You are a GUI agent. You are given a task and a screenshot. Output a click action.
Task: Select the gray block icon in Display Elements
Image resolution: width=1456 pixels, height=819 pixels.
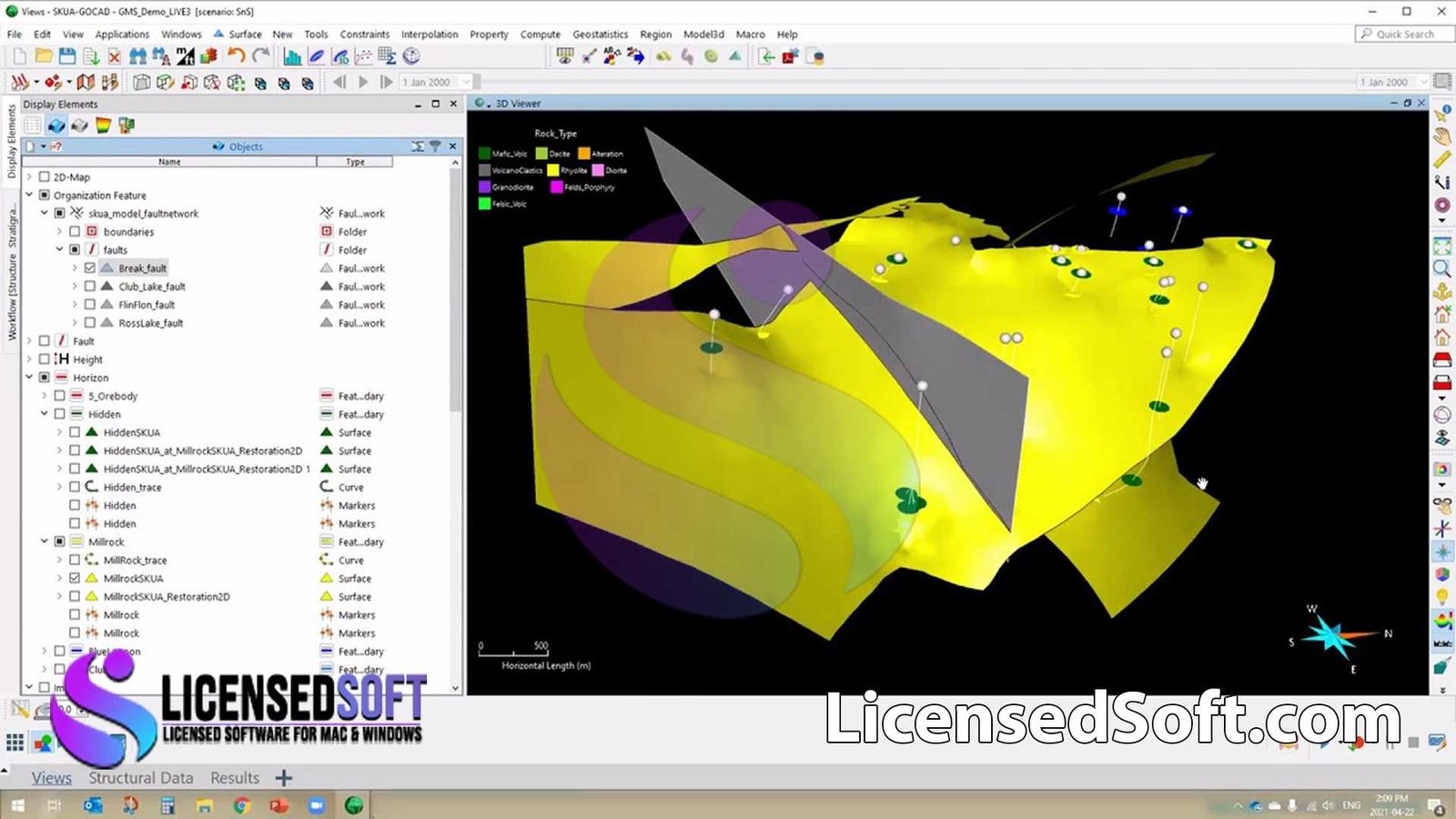click(80, 126)
